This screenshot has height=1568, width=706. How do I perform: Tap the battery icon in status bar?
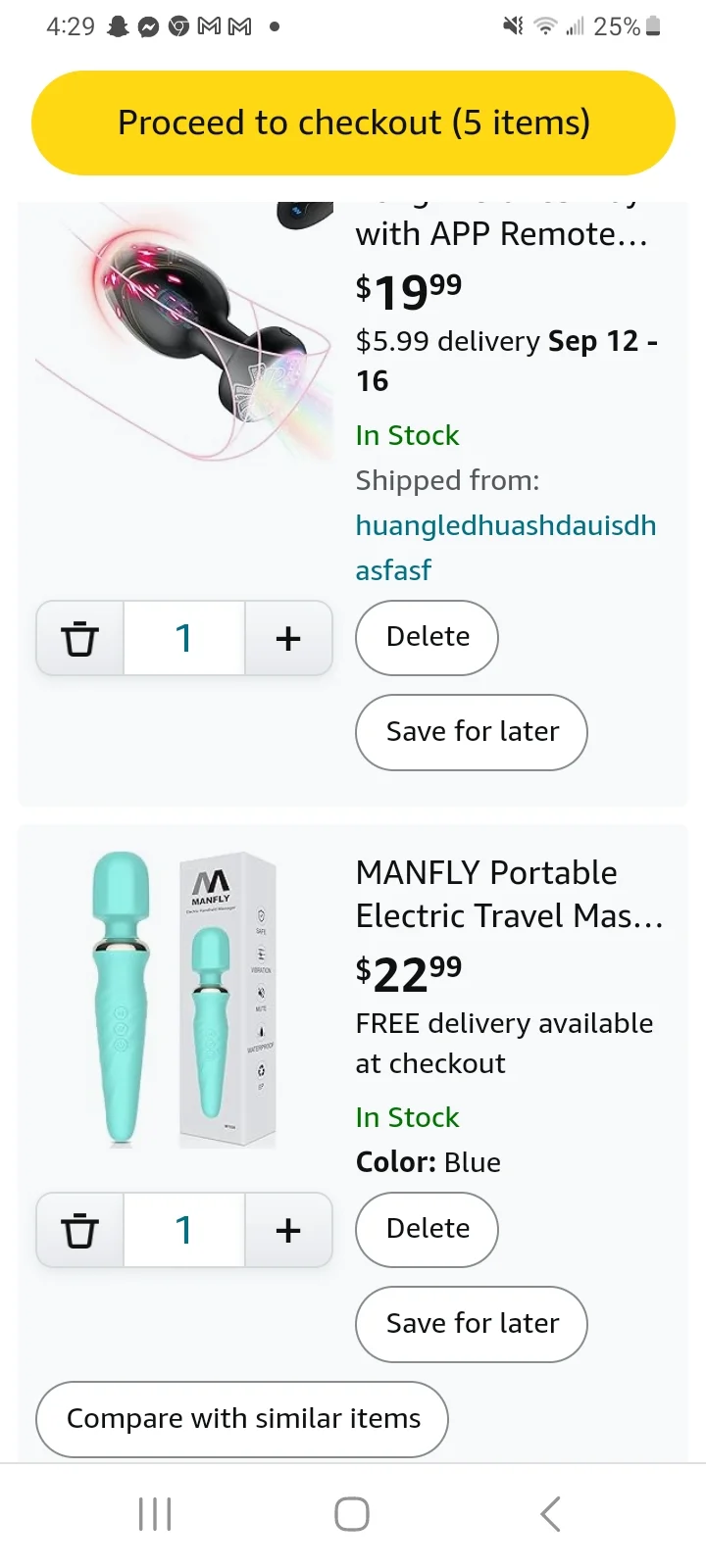click(654, 26)
